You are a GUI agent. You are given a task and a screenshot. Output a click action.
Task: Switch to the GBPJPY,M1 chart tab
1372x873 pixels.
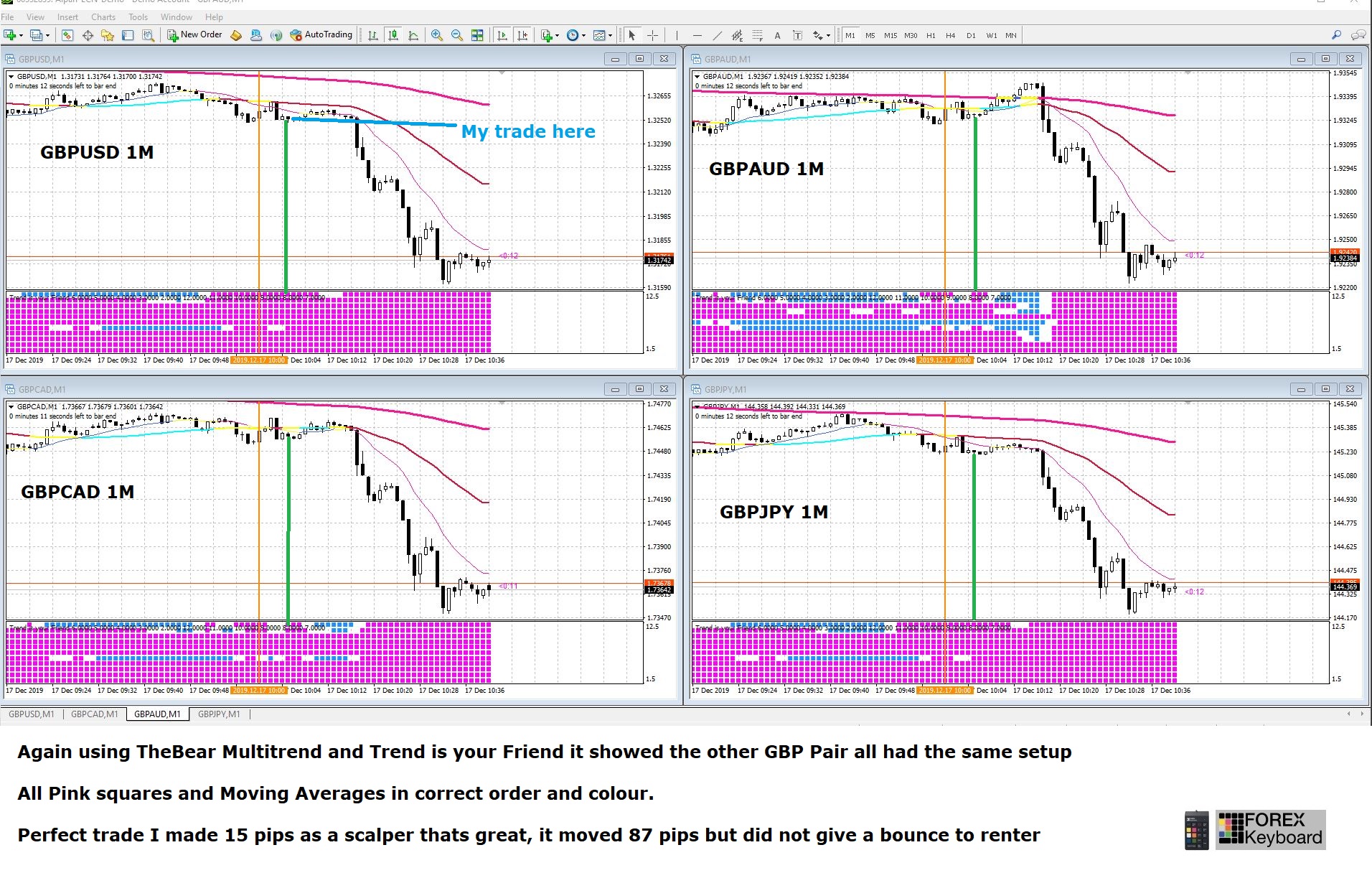[x=219, y=714]
